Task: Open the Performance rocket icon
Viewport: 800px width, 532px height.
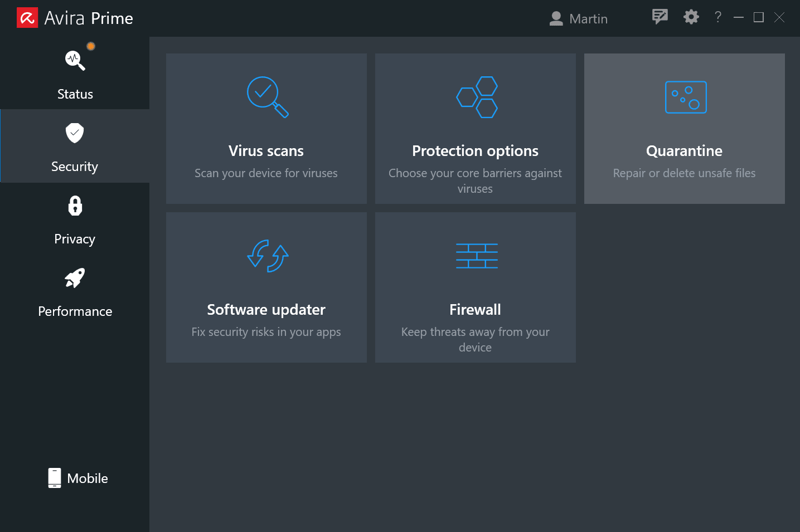Action: [75, 278]
